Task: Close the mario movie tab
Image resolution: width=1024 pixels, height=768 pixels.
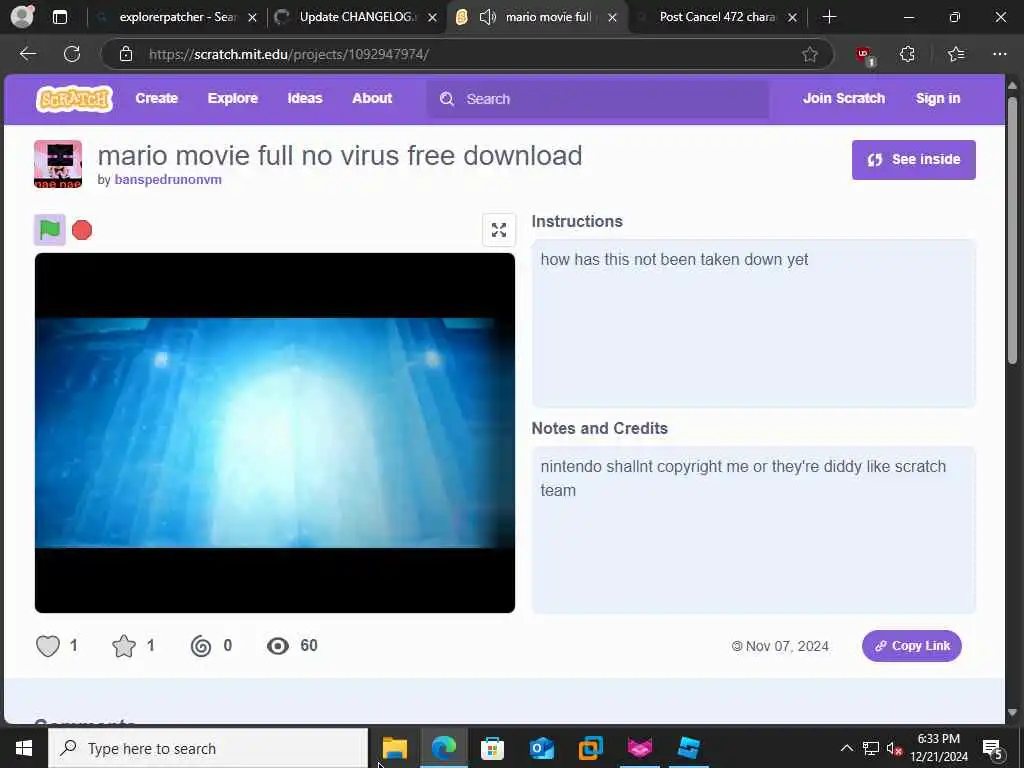Action: point(613,18)
